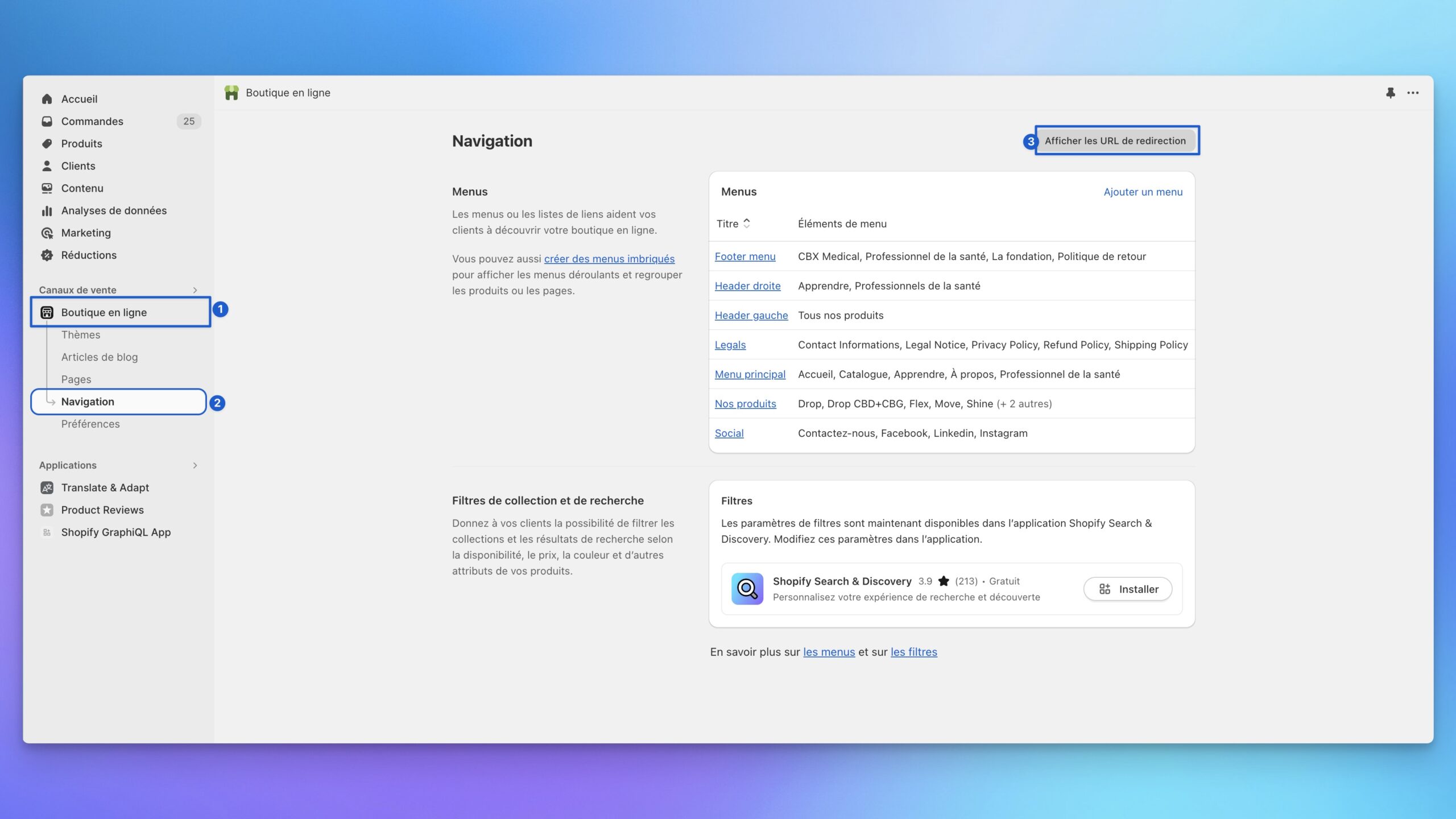Screen dimensions: 1456x819
Task: Click the Boutique en ligne header title
Action: [288, 93]
